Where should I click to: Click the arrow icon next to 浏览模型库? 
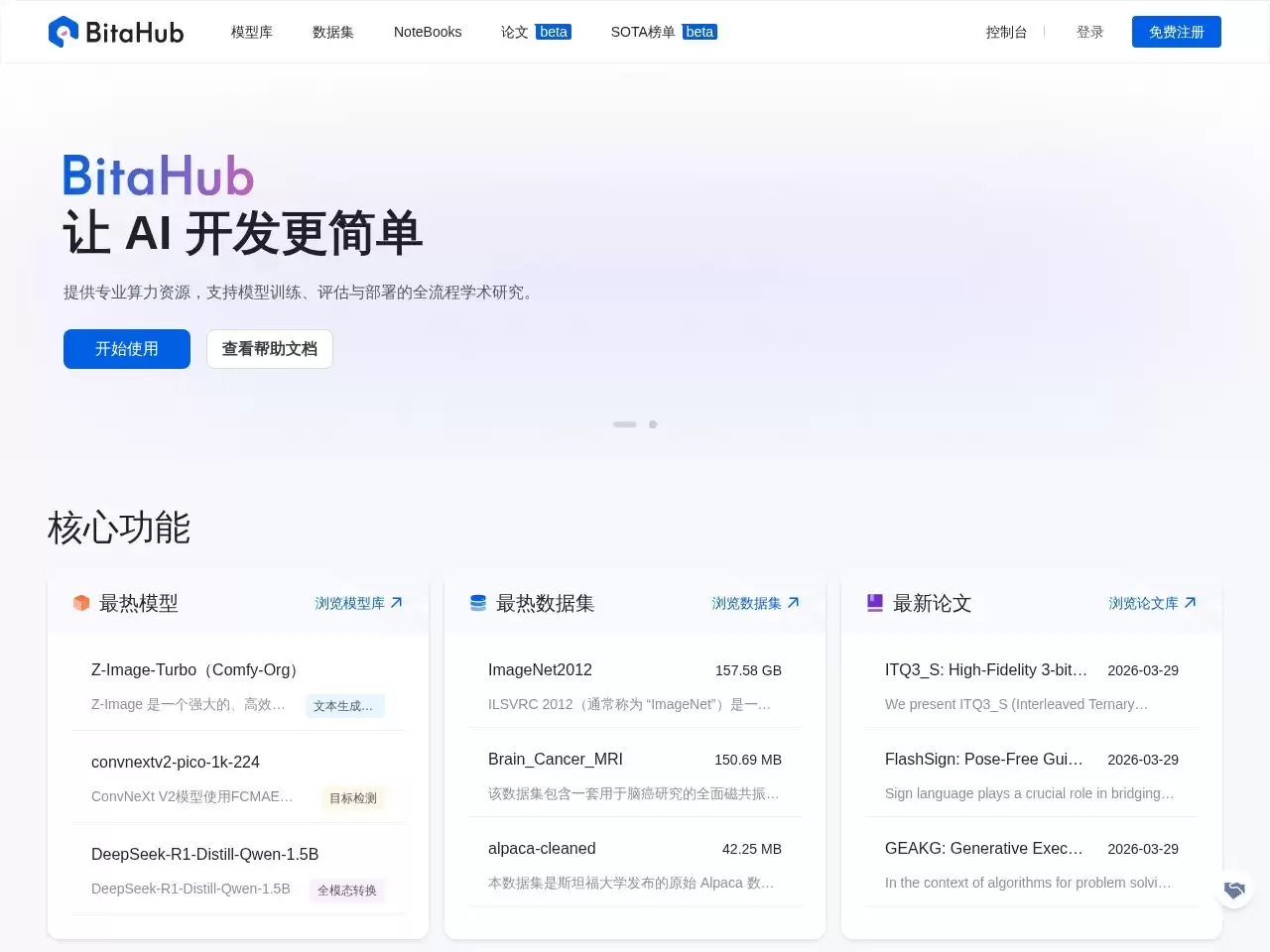397,603
